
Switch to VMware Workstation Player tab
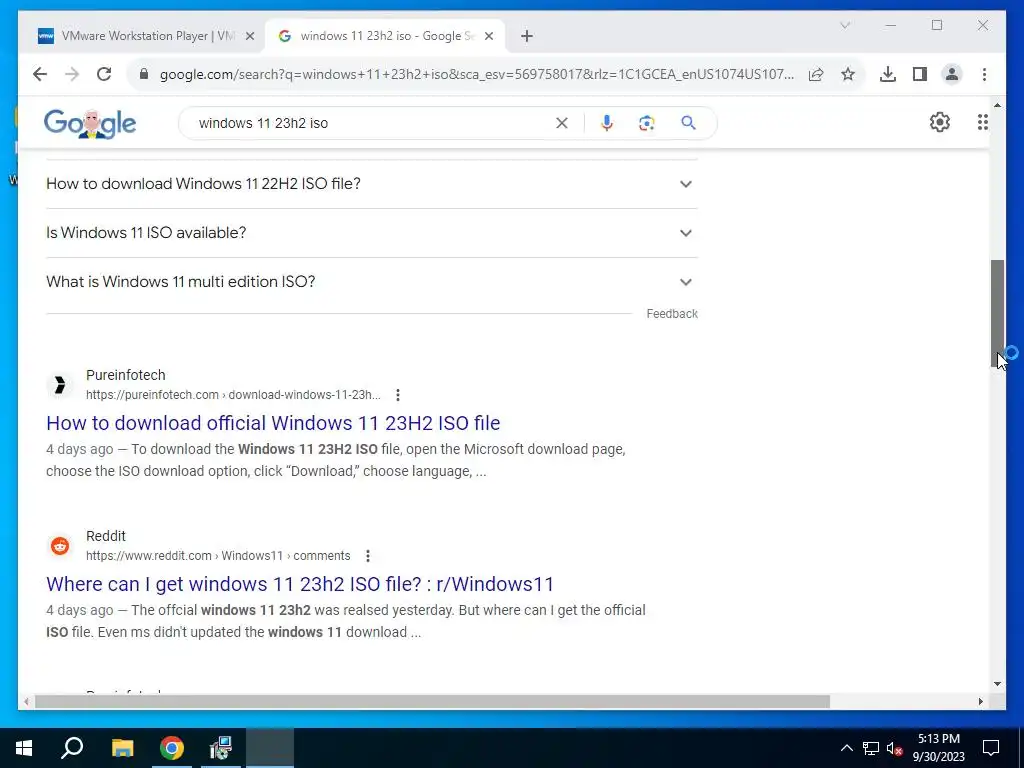146,36
